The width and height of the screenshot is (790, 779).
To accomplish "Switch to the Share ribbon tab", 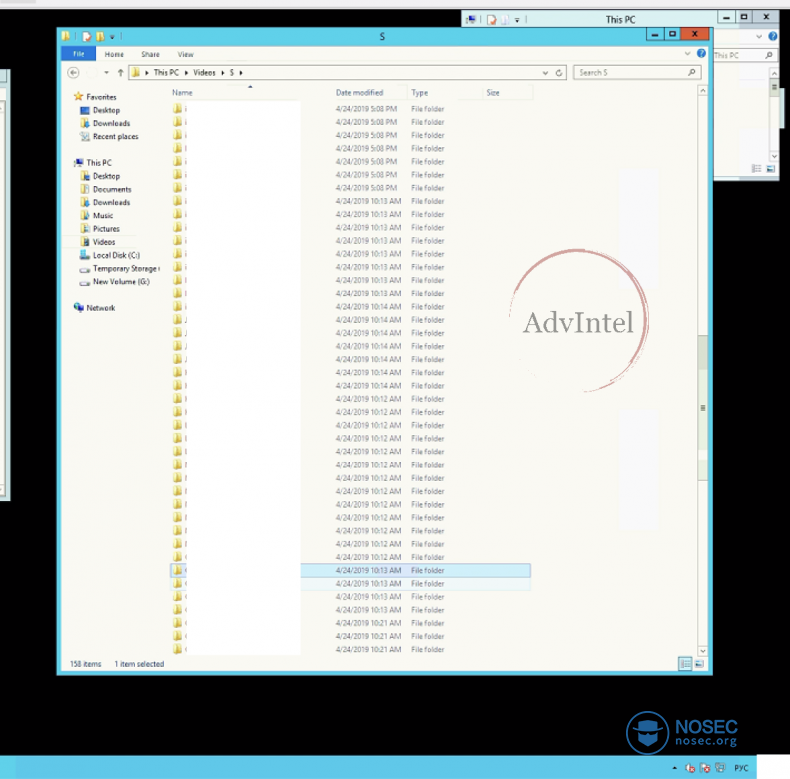I will tap(150, 54).
